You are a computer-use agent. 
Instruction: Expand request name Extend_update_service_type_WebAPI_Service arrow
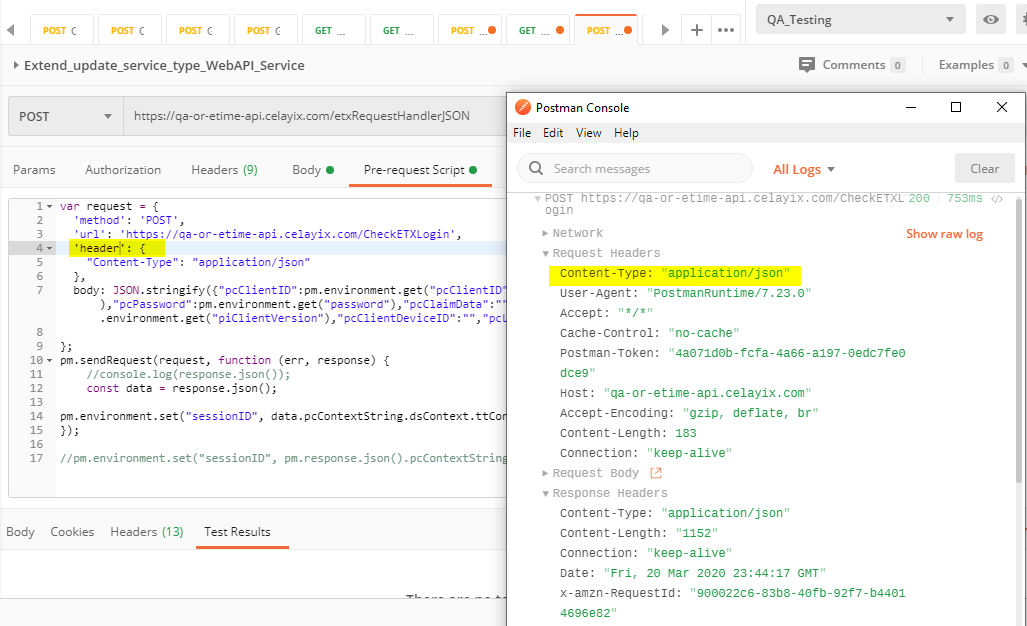[16, 65]
